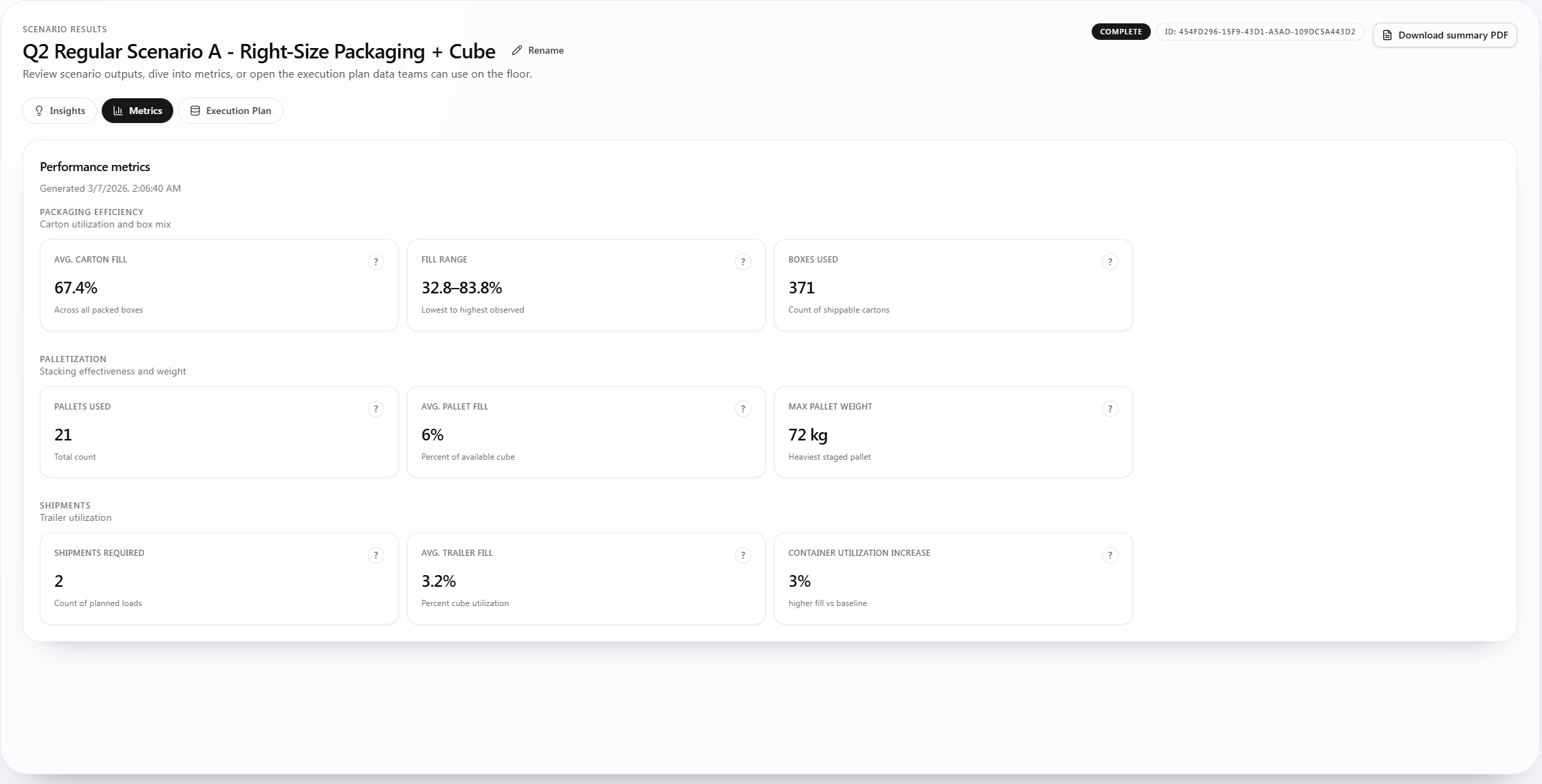The height and width of the screenshot is (784, 1542).
Task: Click Download summary PDF button
Action: [x=1444, y=35]
